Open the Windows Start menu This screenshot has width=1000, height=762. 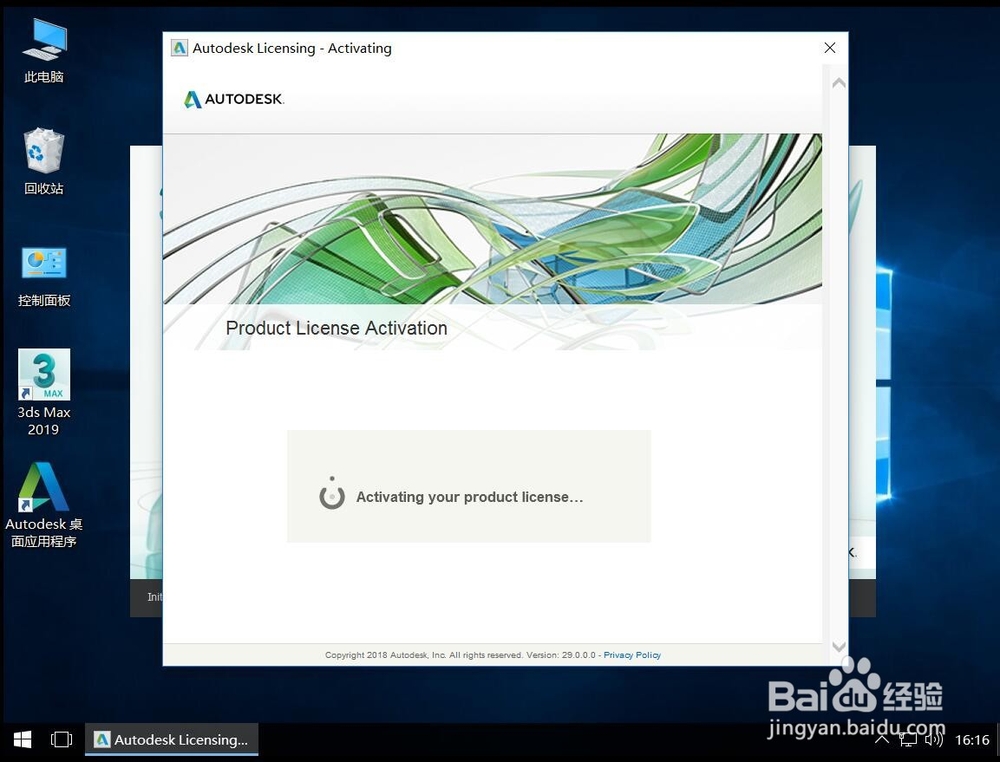tap(22, 740)
